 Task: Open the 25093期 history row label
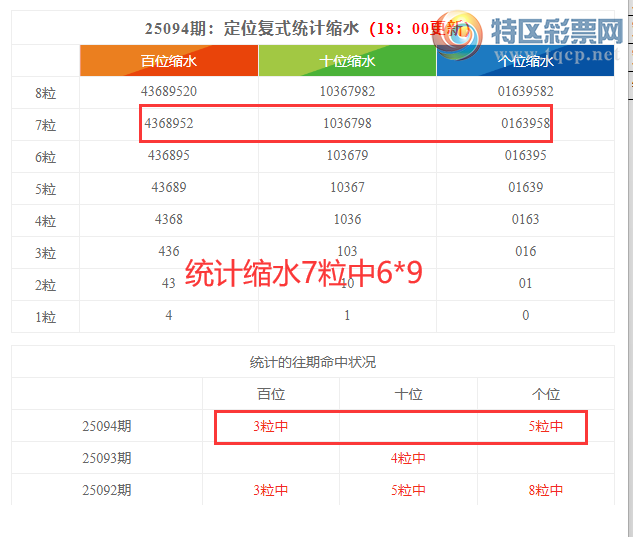click(x=107, y=458)
